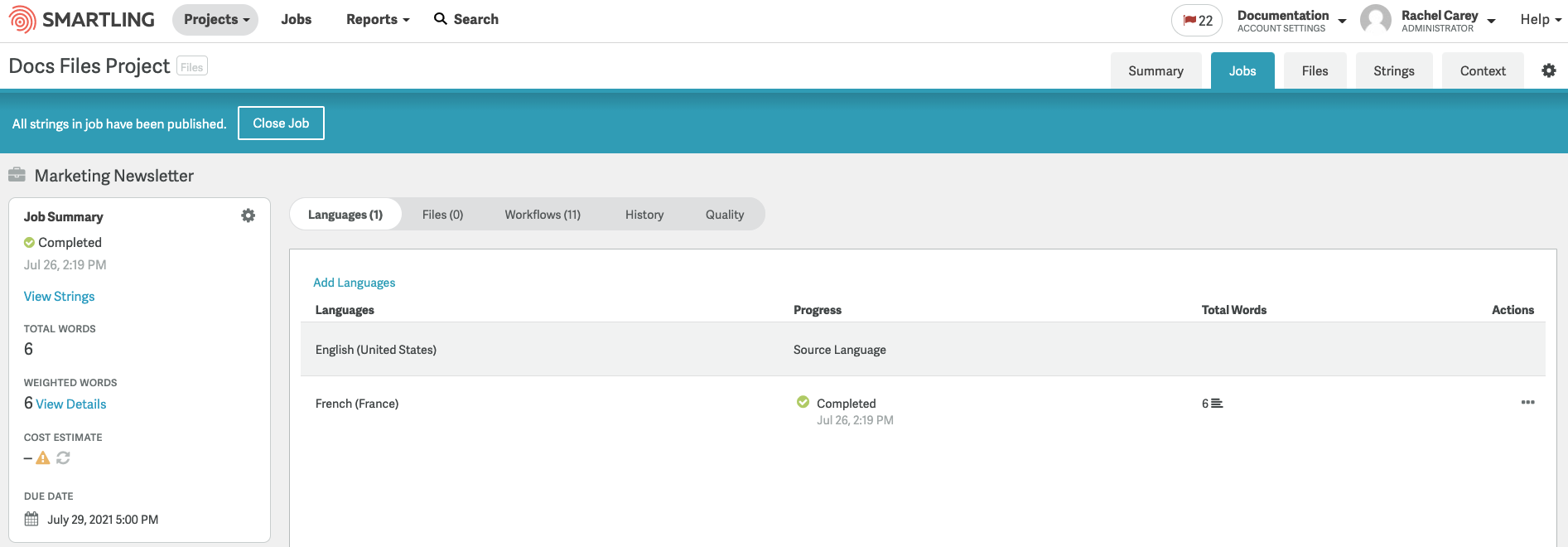Open the Strings tab
Image resolution: width=1568 pixels, height=547 pixels.
[1394, 70]
